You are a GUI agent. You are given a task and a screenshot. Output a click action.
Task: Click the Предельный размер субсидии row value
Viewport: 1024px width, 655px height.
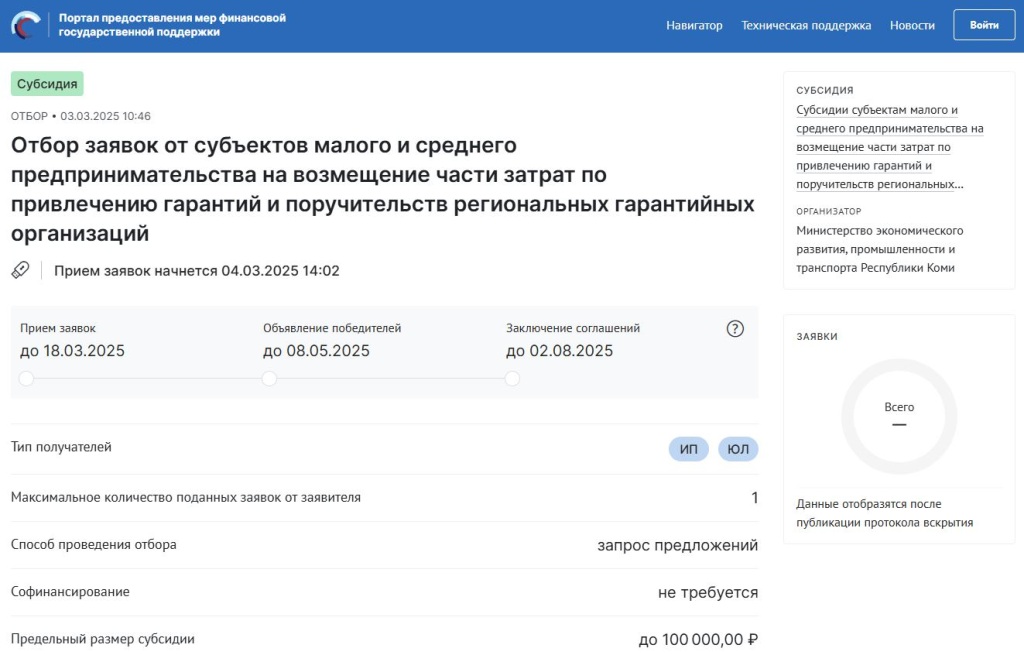(698, 639)
